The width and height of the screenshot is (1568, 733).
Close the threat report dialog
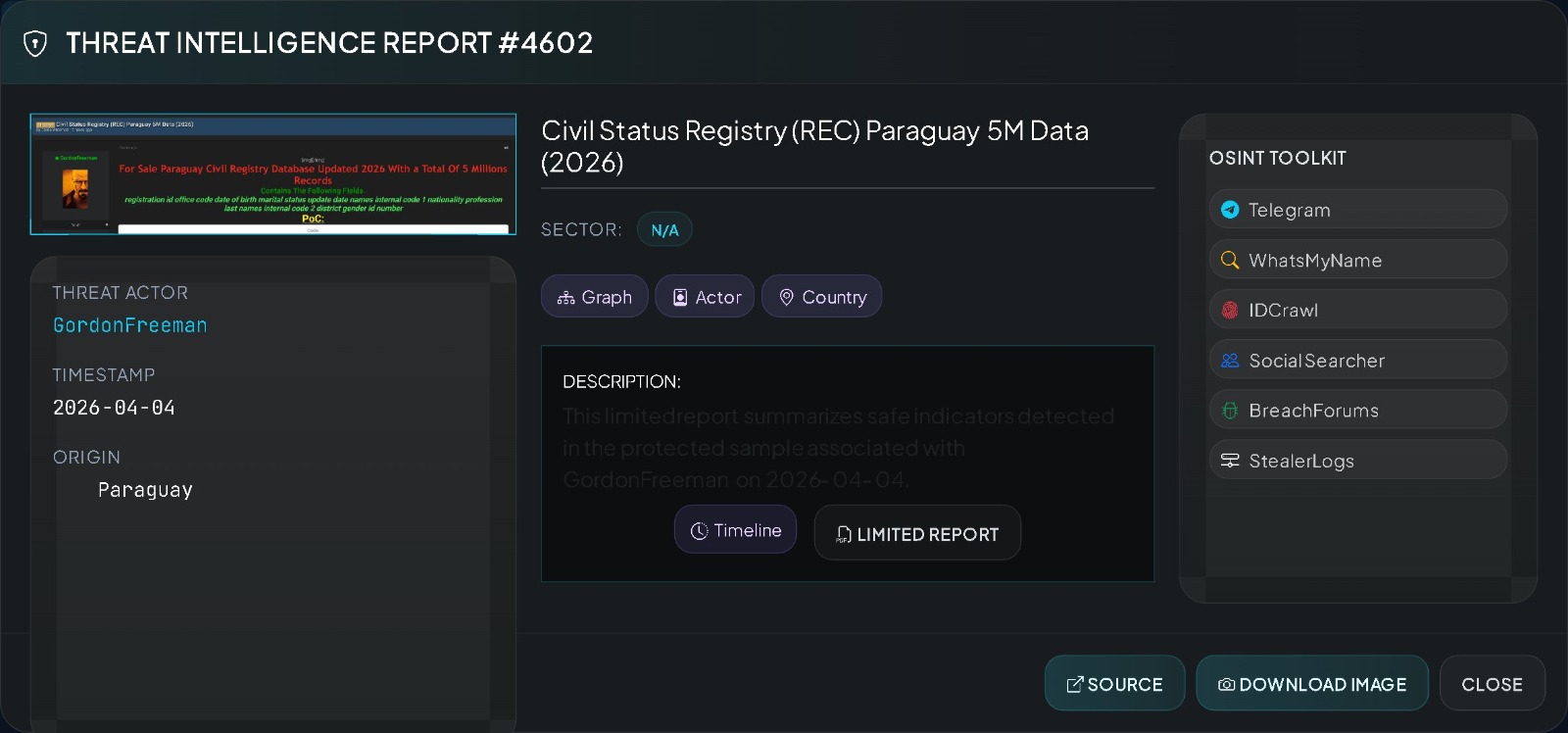tap(1492, 684)
